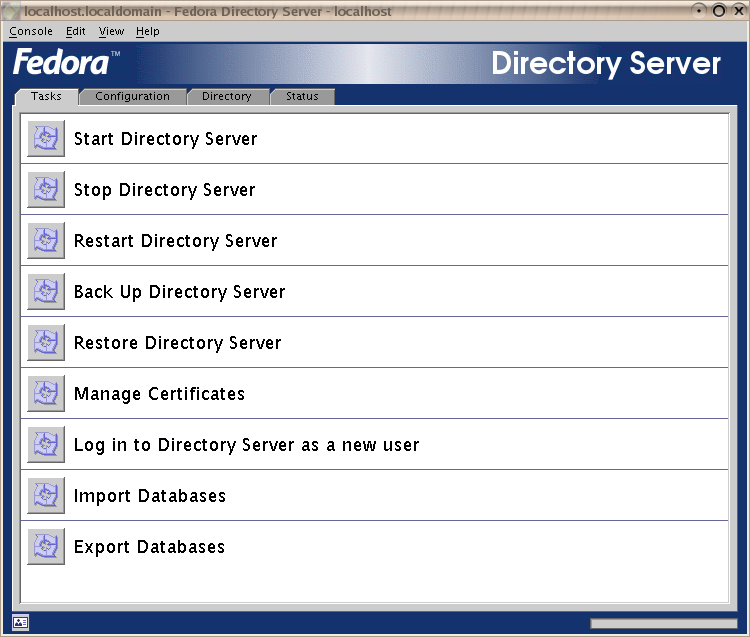The height and width of the screenshot is (637, 750).
Task: Minimize the Fedora Directory Server window
Action: [699, 11]
